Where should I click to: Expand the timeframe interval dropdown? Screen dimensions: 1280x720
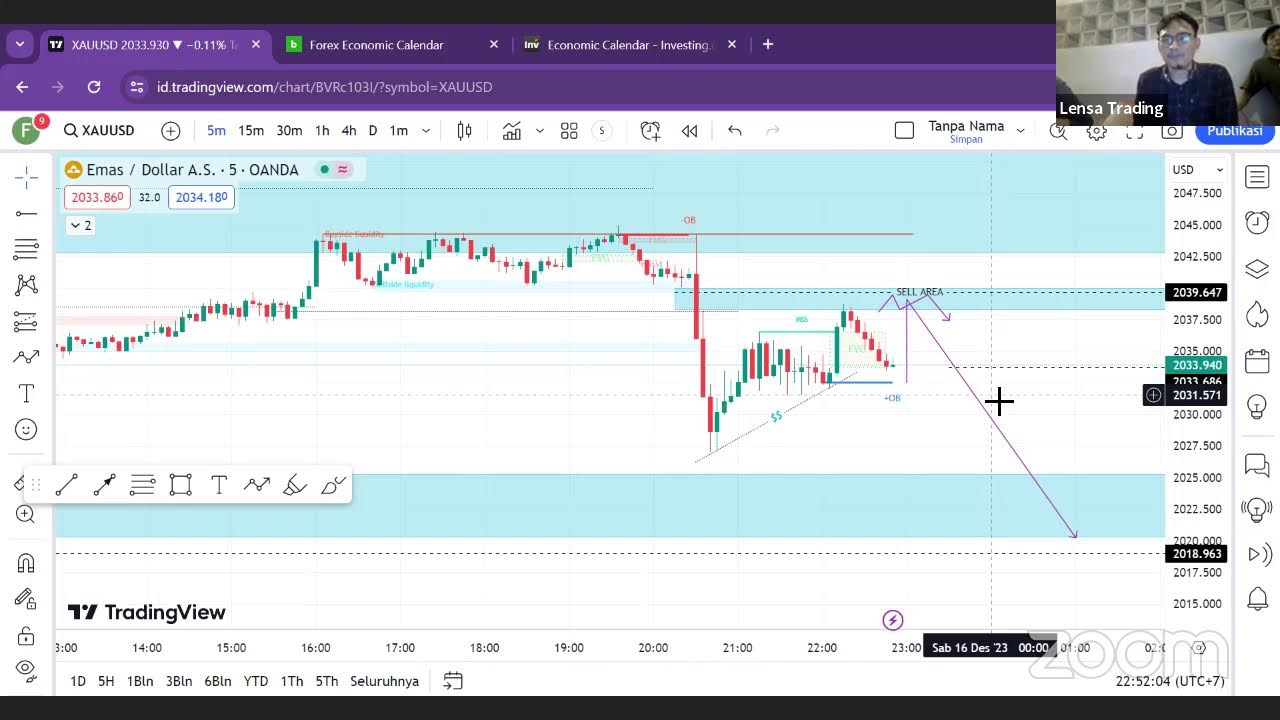click(x=426, y=130)
